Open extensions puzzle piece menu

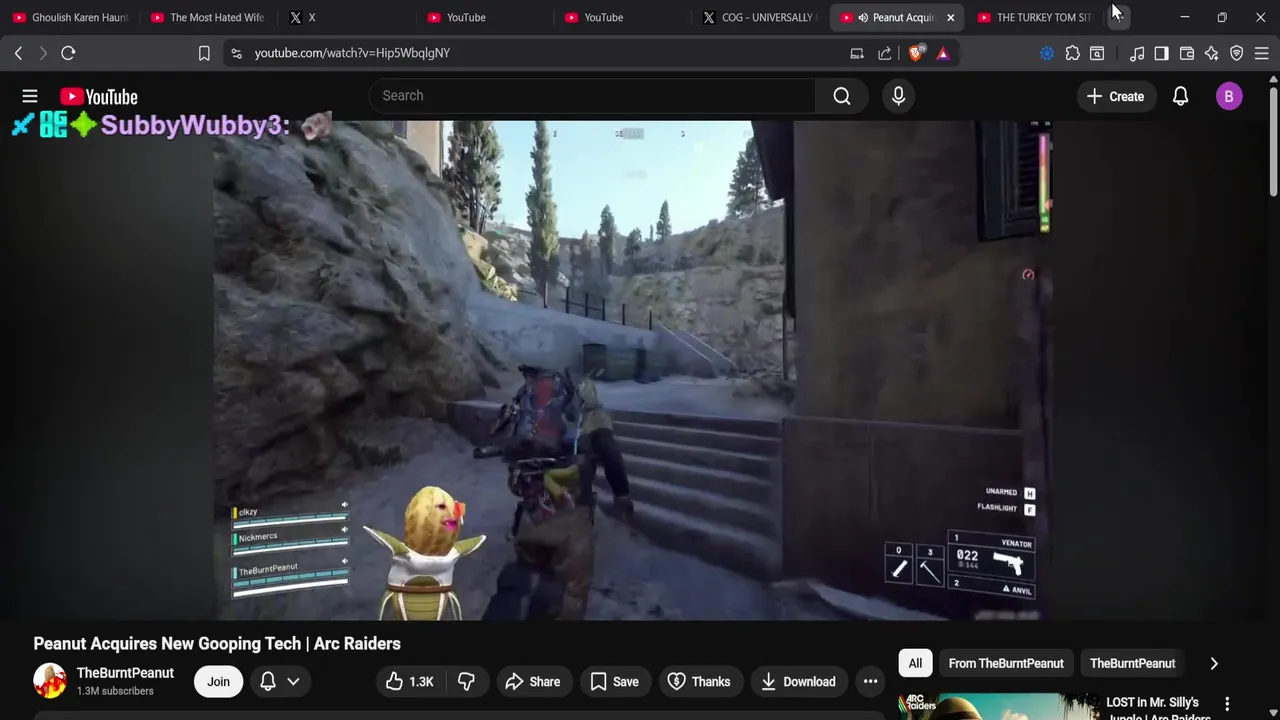pyautogui.click(x=1073, y=53)
